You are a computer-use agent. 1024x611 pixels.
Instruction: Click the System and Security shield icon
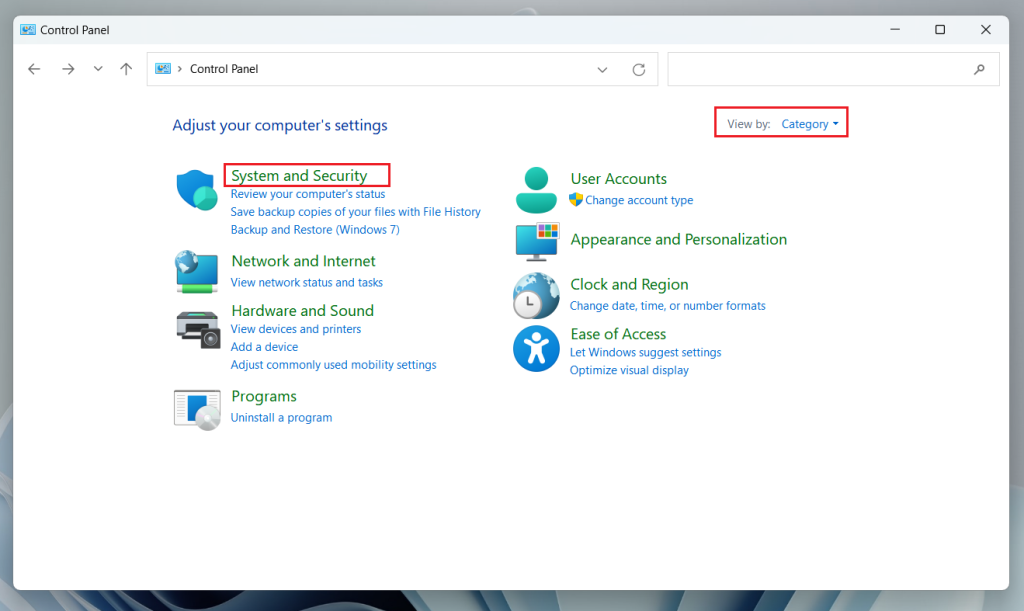(x=196, y=190)
